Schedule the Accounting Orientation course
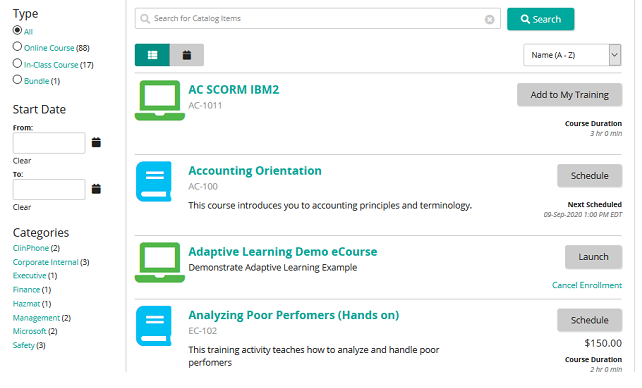Screen dimensions: 642x388 590,176
